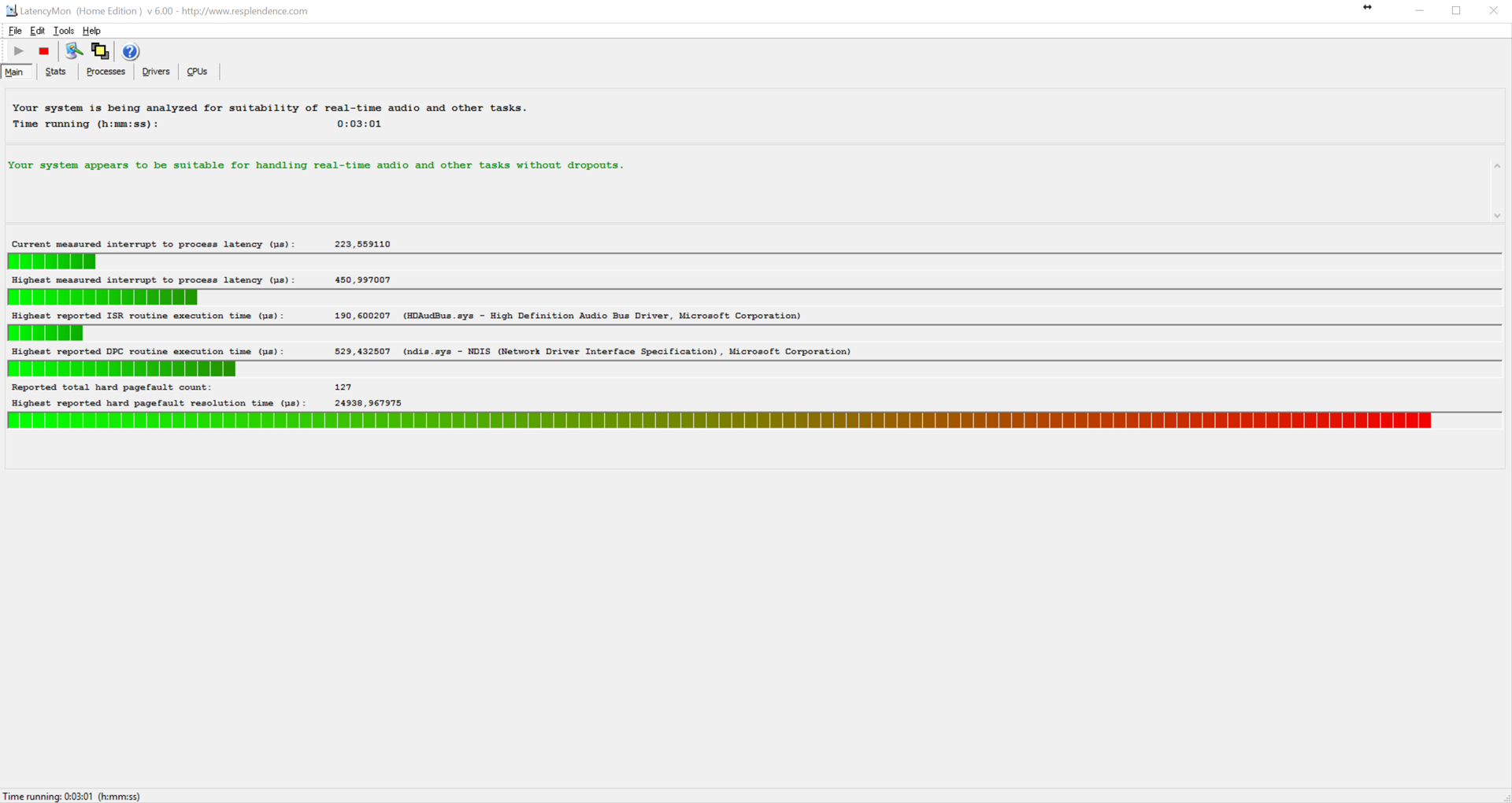1512x803 pixels.
Task: Click the stacked yellow windows icon
Action: pyautogui.click(x=100, y=51)
